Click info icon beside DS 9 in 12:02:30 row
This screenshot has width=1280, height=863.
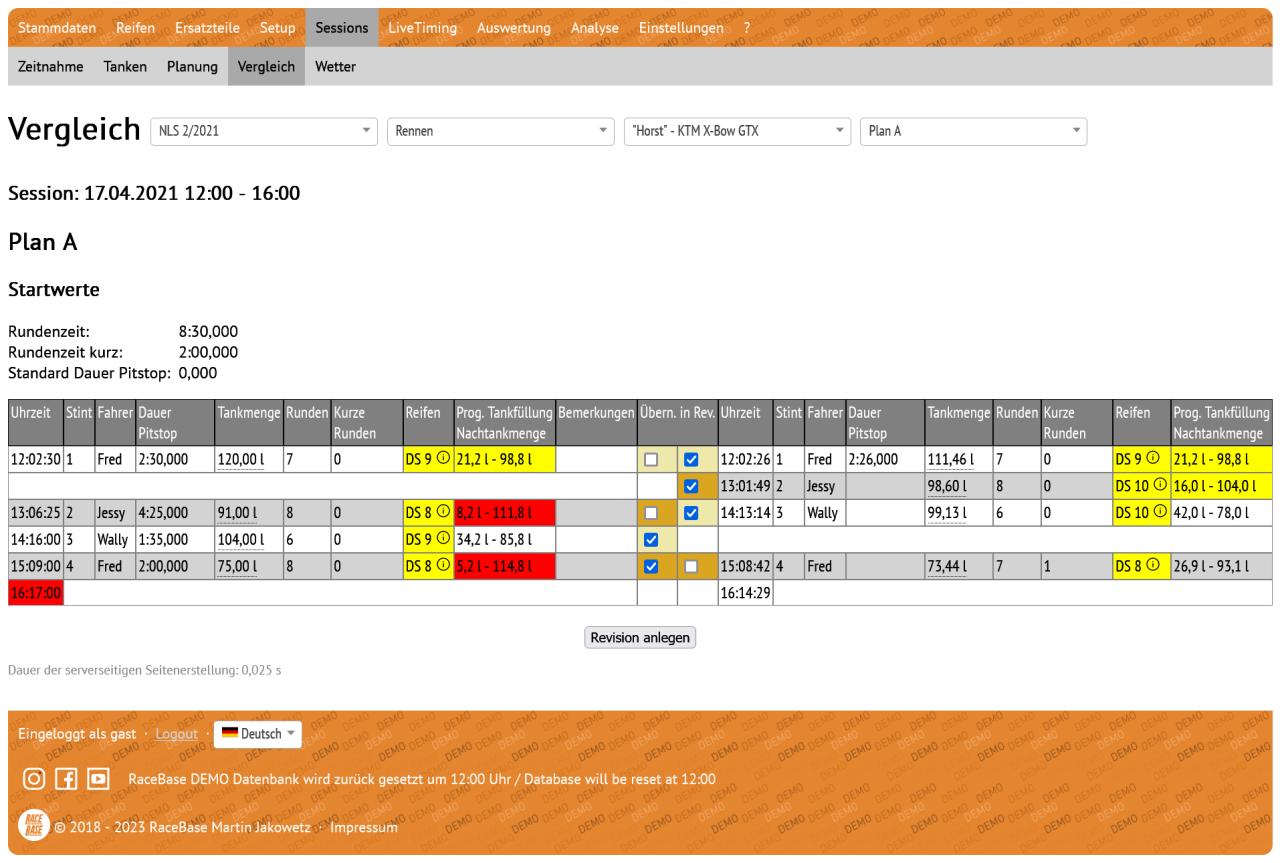(443, 459)
